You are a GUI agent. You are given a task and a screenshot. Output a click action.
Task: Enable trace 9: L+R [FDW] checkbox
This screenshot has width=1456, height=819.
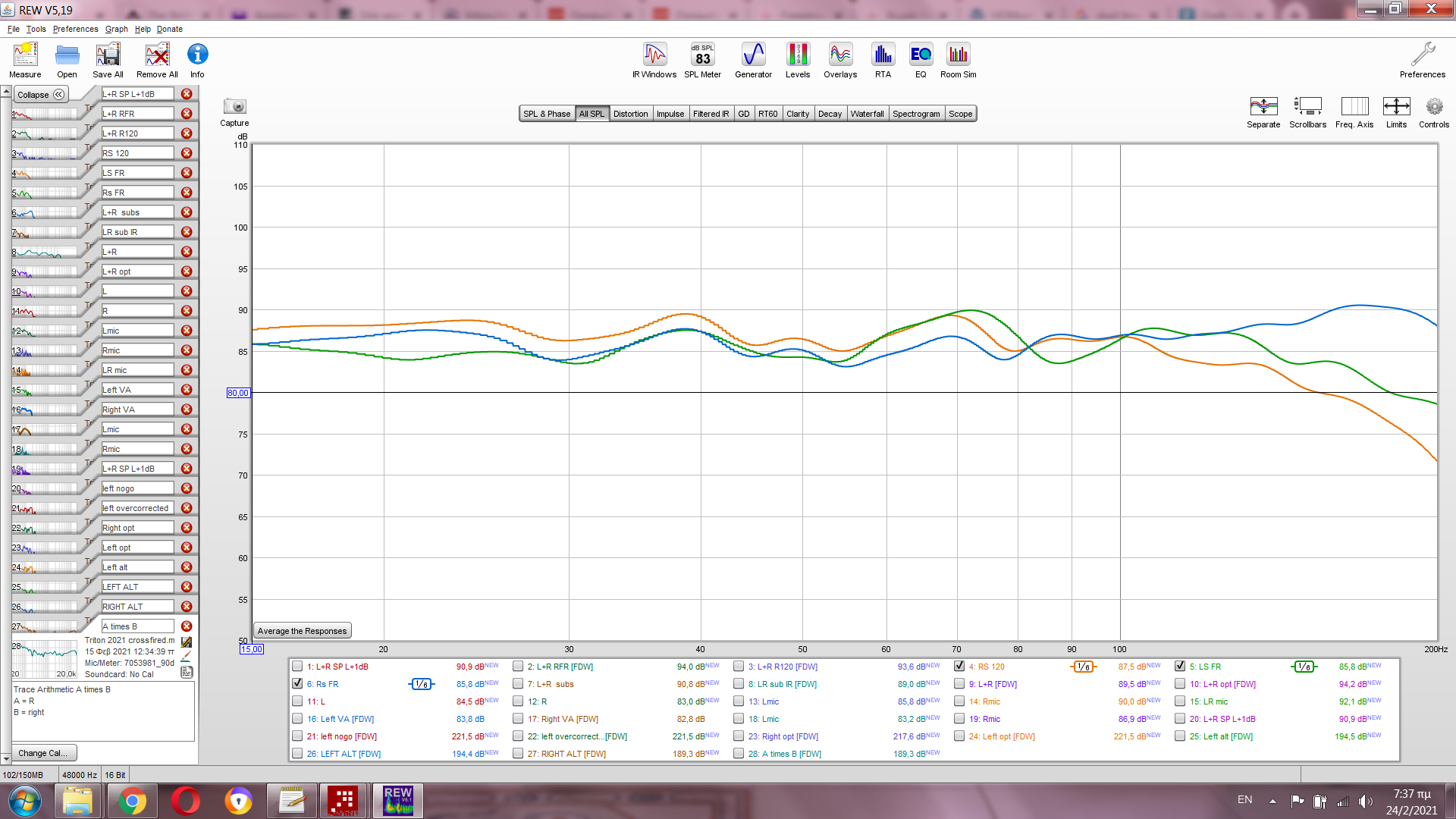(959, 684)
